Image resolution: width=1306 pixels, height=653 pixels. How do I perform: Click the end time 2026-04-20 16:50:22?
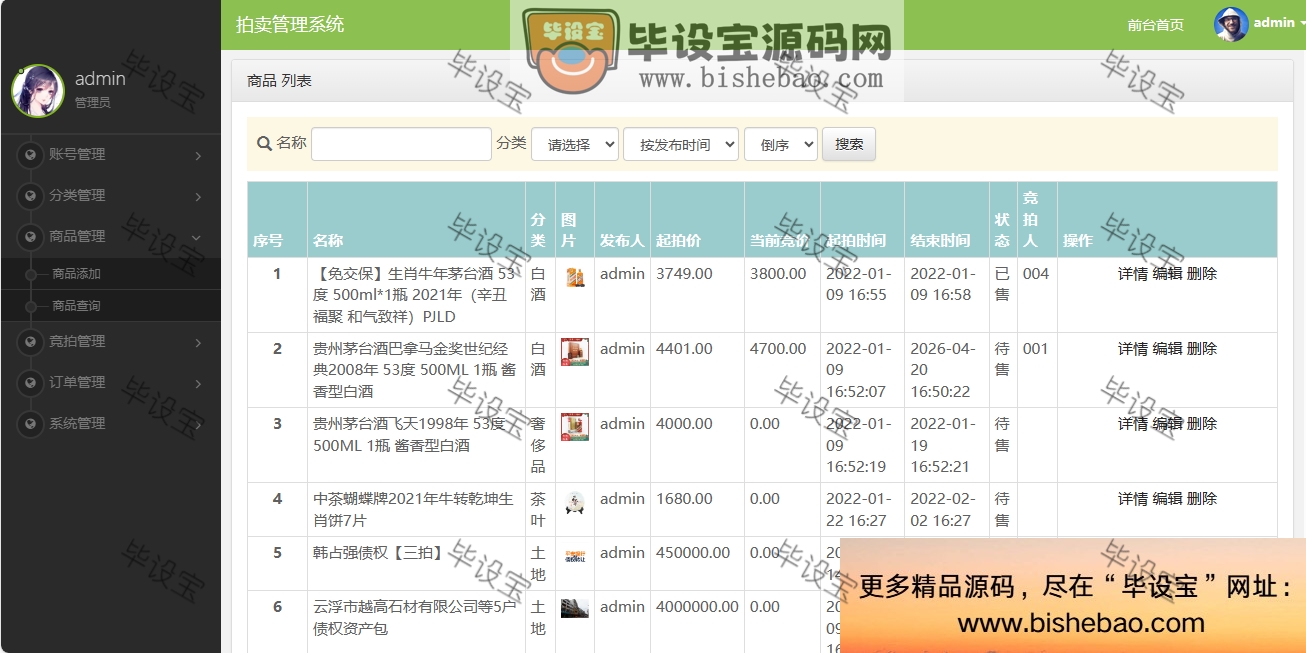[x=942, y=370]
